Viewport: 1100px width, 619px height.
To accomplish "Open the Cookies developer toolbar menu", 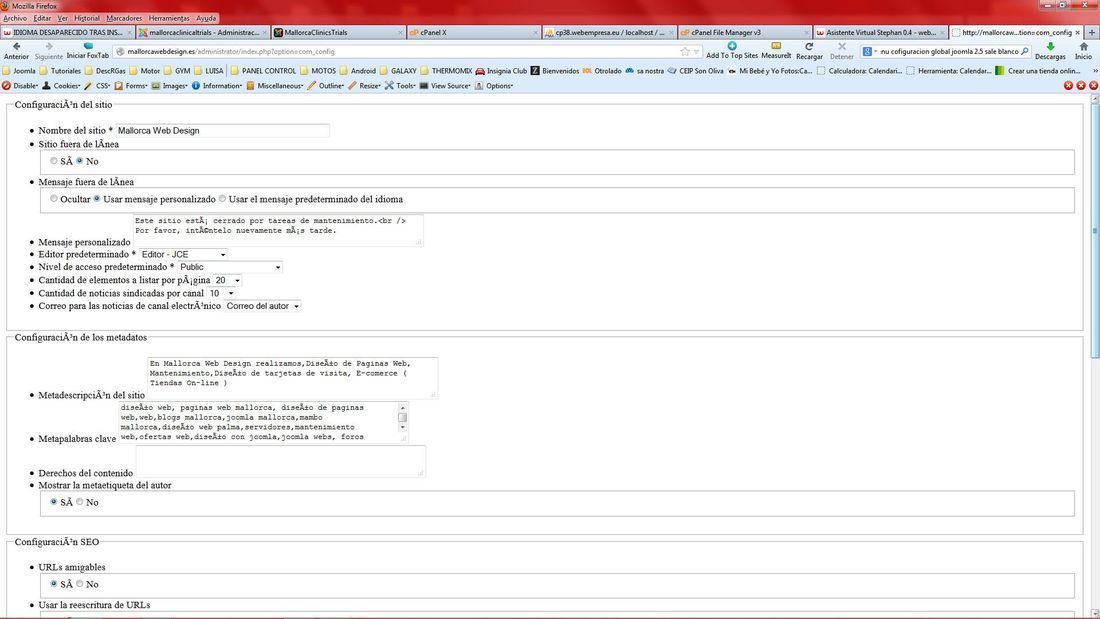I will [x=62, y=86].
